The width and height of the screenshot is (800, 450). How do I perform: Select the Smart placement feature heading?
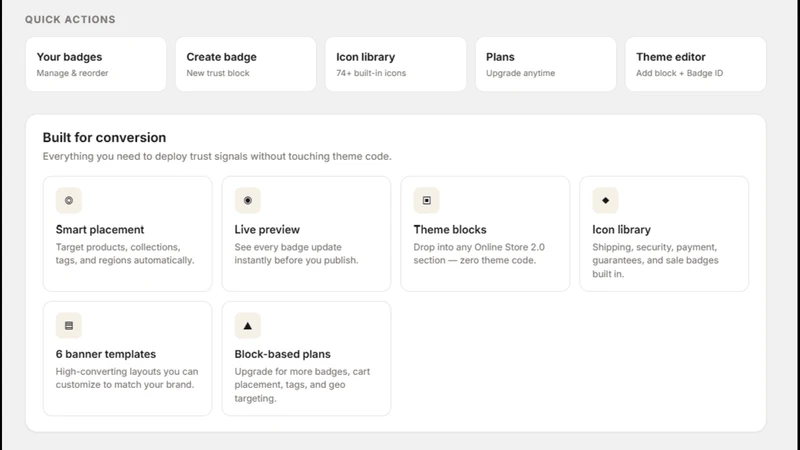[100, 230]
